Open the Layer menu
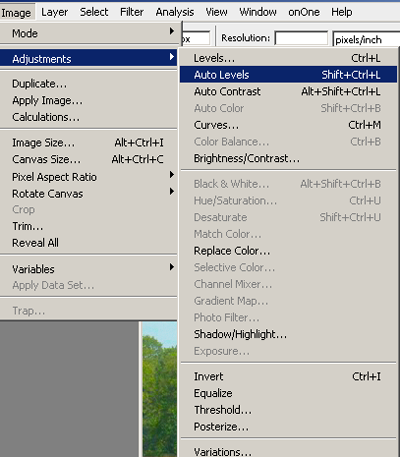This screenshot has width=400, height=457. tap(55, 12)
